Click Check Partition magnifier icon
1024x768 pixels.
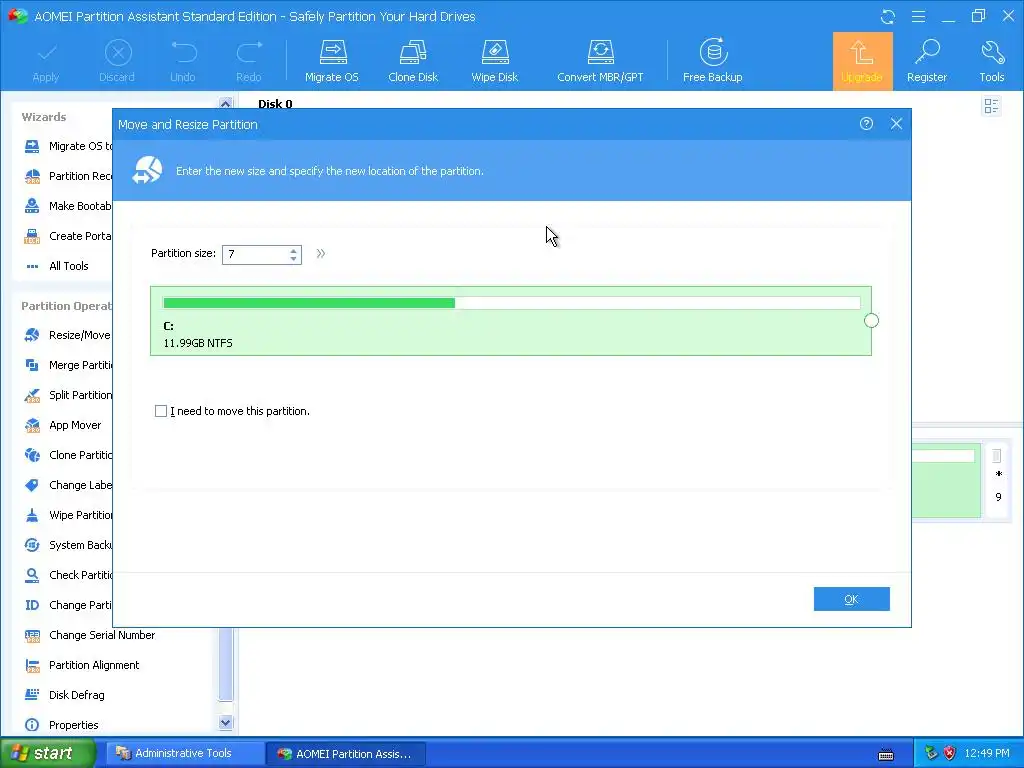coord(32,575)
